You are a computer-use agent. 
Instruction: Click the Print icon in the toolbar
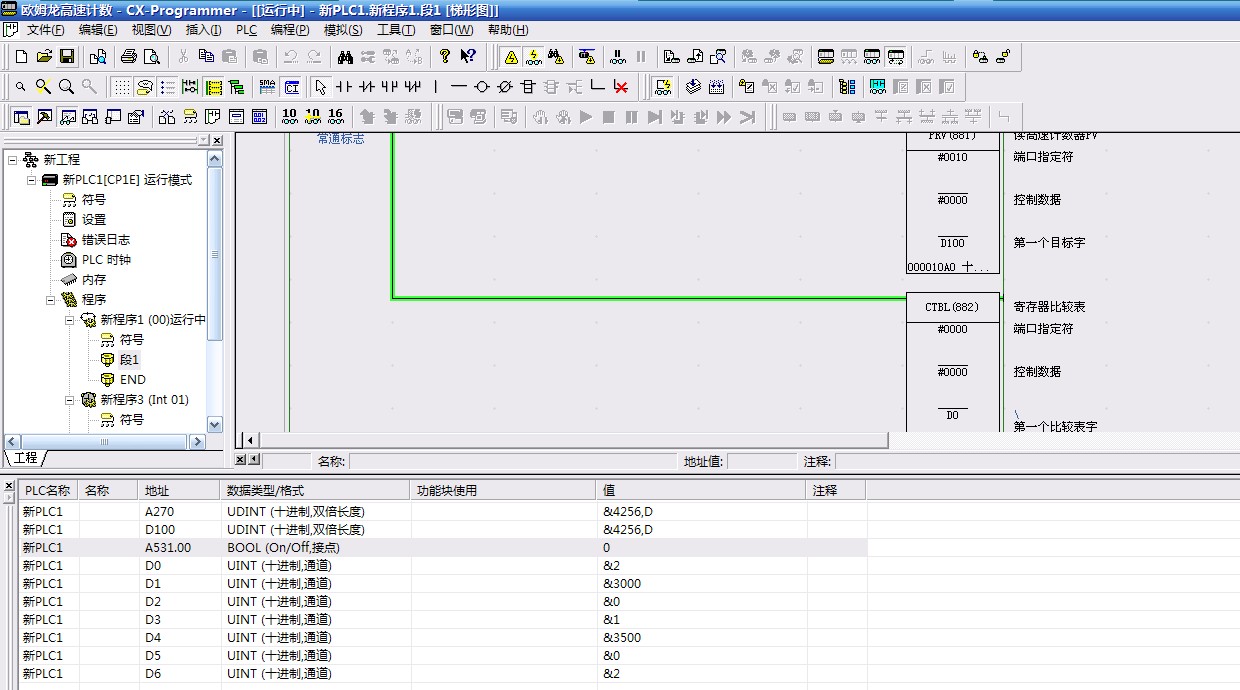129,57
